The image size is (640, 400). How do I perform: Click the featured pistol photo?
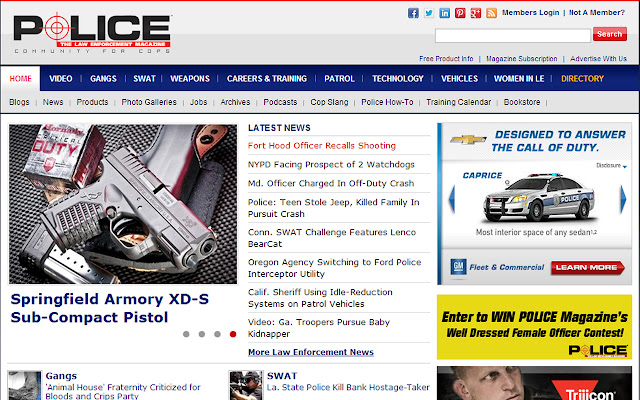123,204
